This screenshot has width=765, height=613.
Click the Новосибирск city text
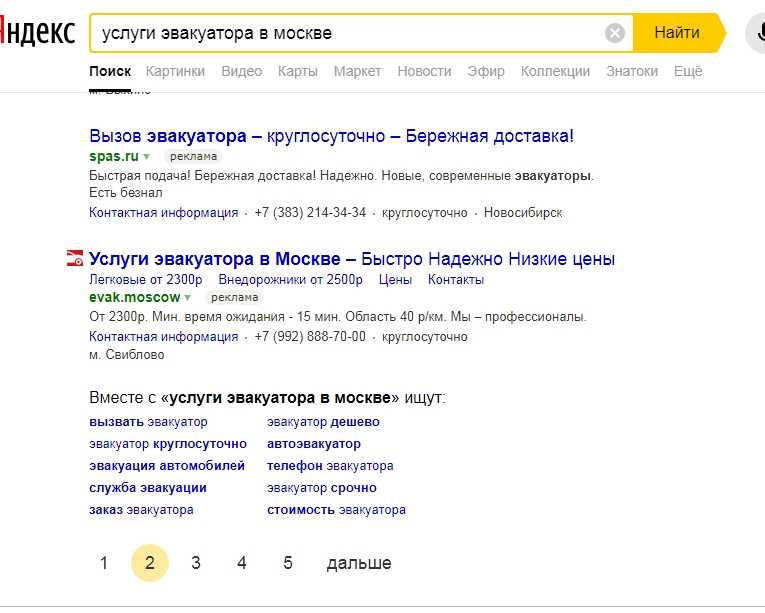523,213
